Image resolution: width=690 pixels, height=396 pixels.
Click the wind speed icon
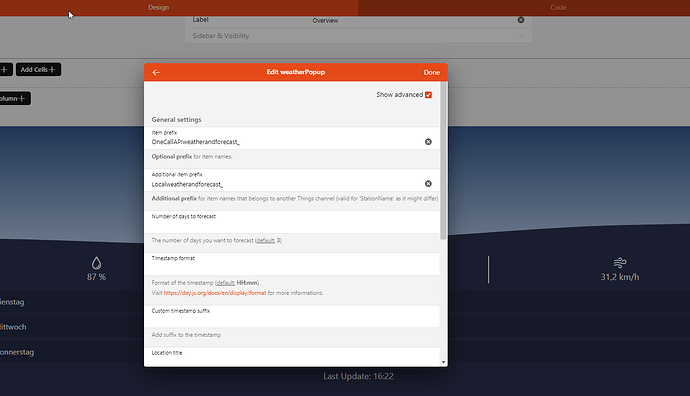pos(620,263)
